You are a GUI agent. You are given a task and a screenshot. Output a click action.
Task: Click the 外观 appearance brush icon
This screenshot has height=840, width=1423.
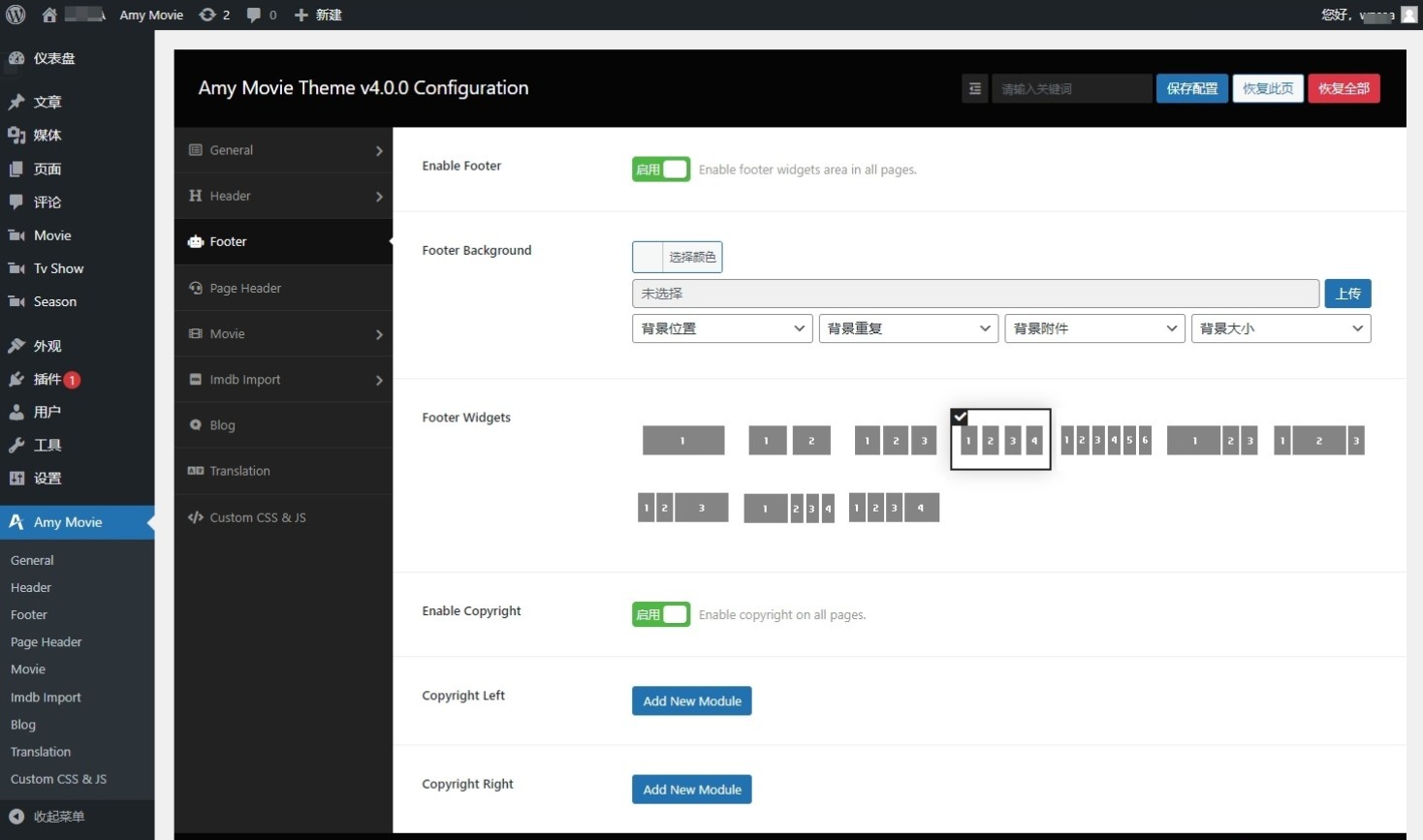click(x=16, y=346)
